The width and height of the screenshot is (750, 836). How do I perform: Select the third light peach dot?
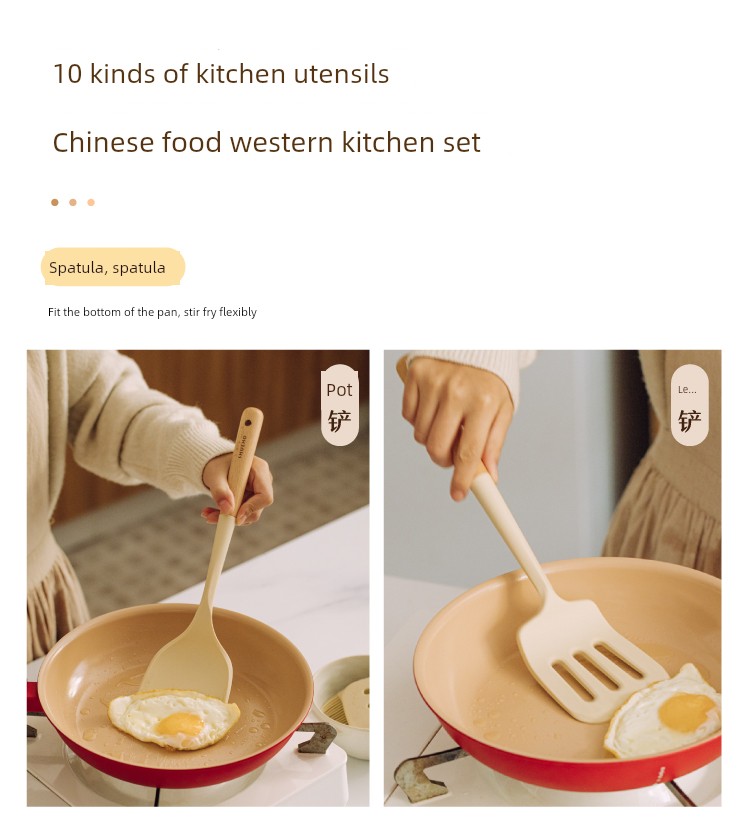pyautogui.click(x=91, y=202)
